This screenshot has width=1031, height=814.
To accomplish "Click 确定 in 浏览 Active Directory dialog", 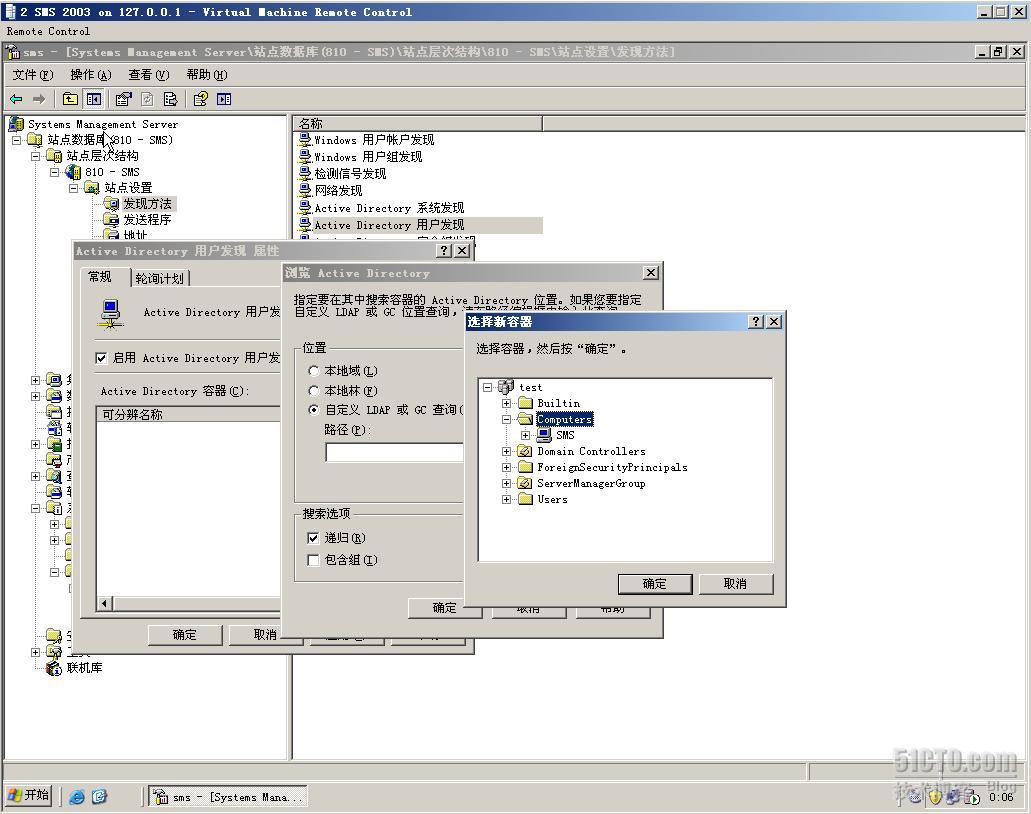I will click(x=444, y=608).
